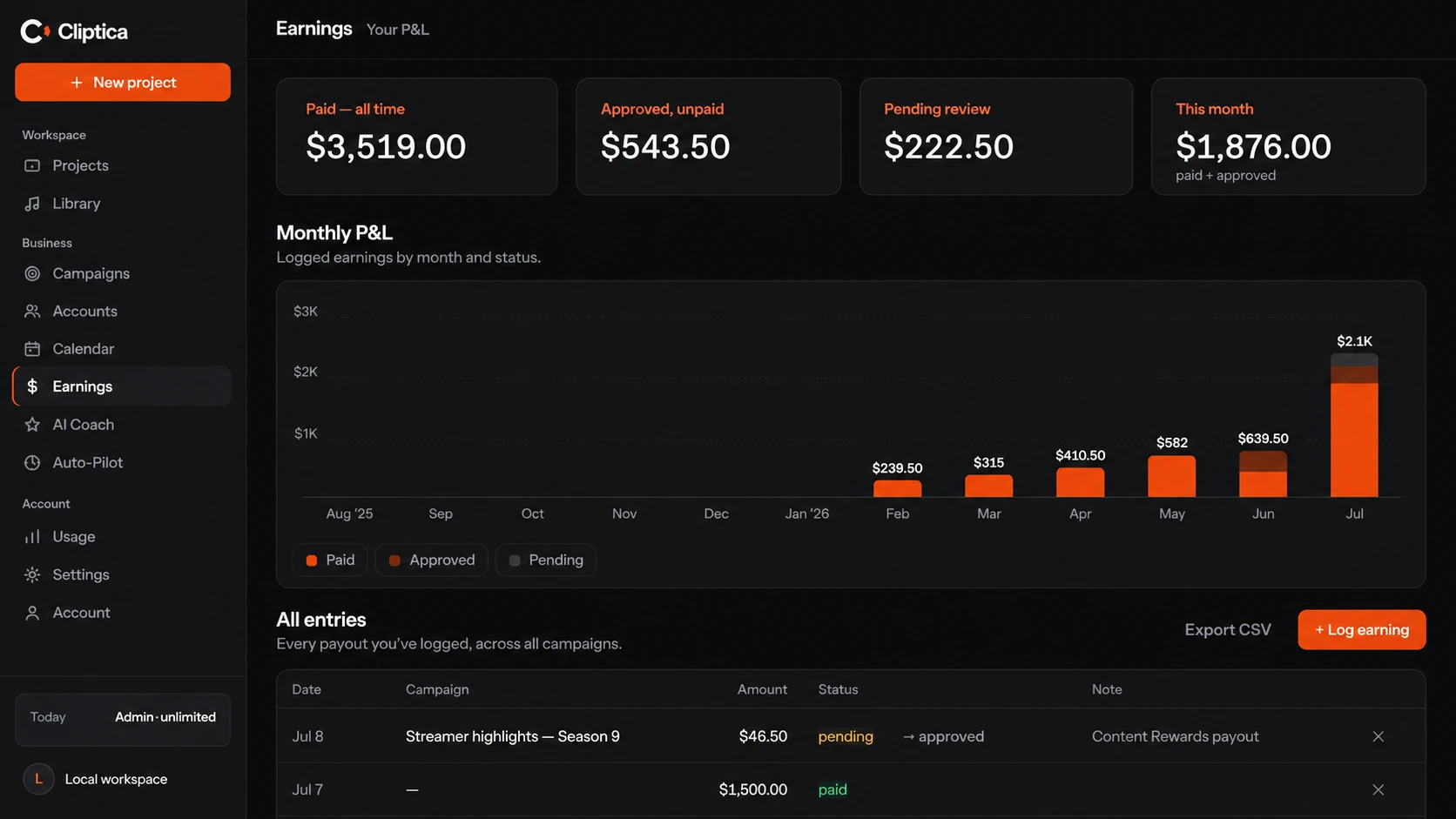Toggle the Approved legend filter
The height and width of the screenshot is (819, 1456).
click(432, 560)
